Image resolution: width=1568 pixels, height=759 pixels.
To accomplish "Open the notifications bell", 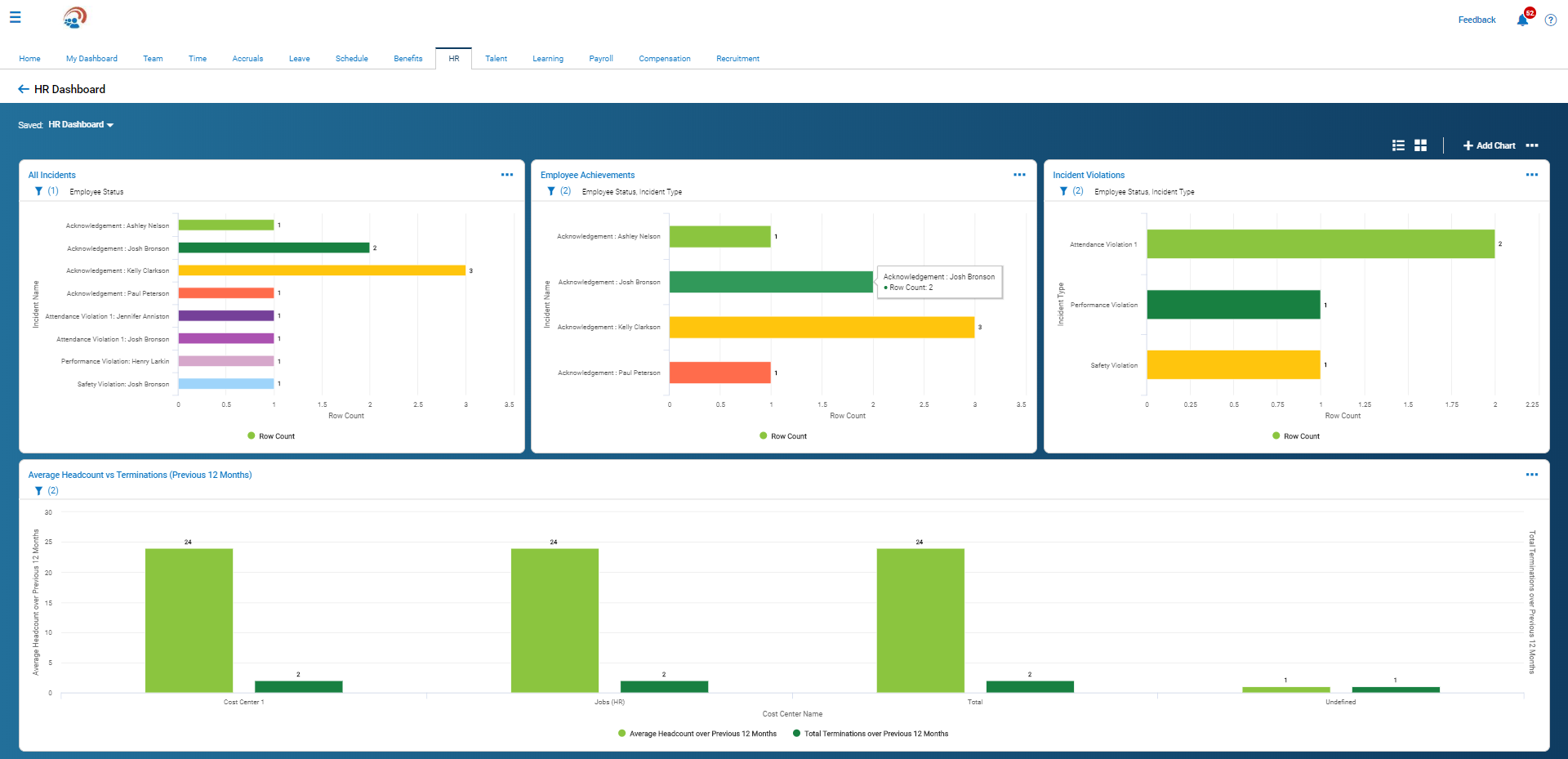I will [1522, 20].
